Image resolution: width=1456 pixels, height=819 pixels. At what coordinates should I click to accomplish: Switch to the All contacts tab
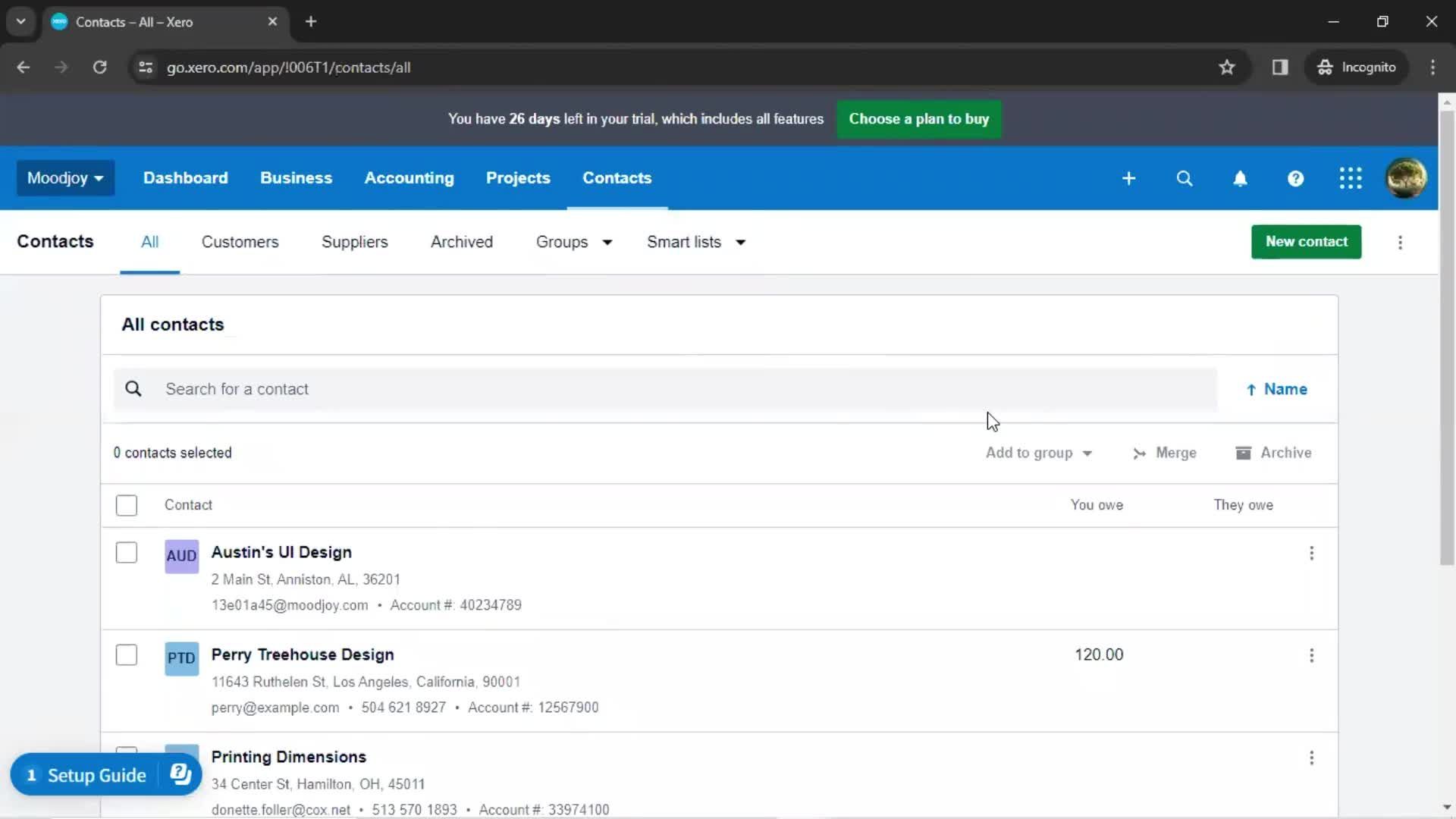coord(150,242)
